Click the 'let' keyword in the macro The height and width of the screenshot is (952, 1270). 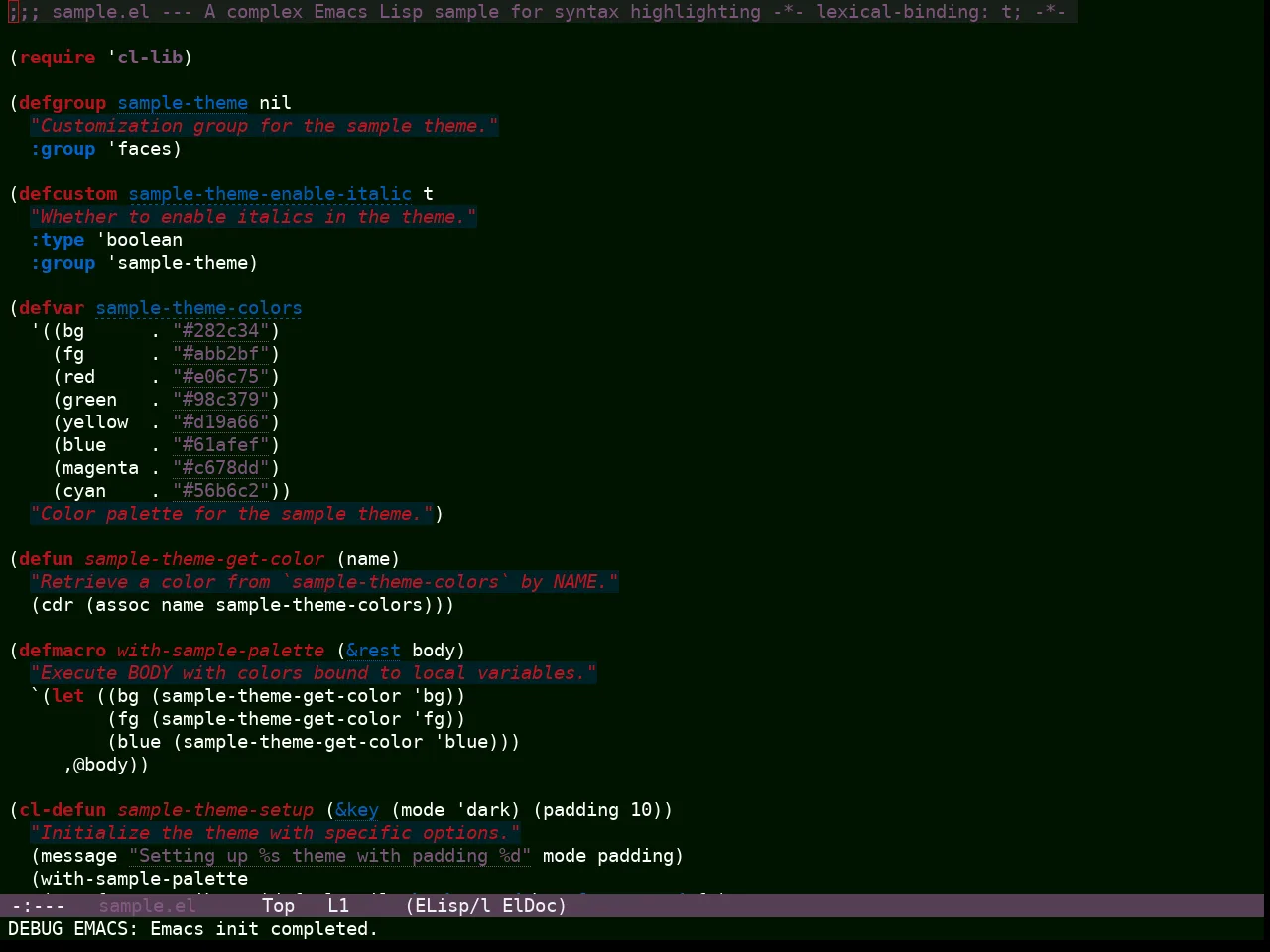click(x=68, y=696)
